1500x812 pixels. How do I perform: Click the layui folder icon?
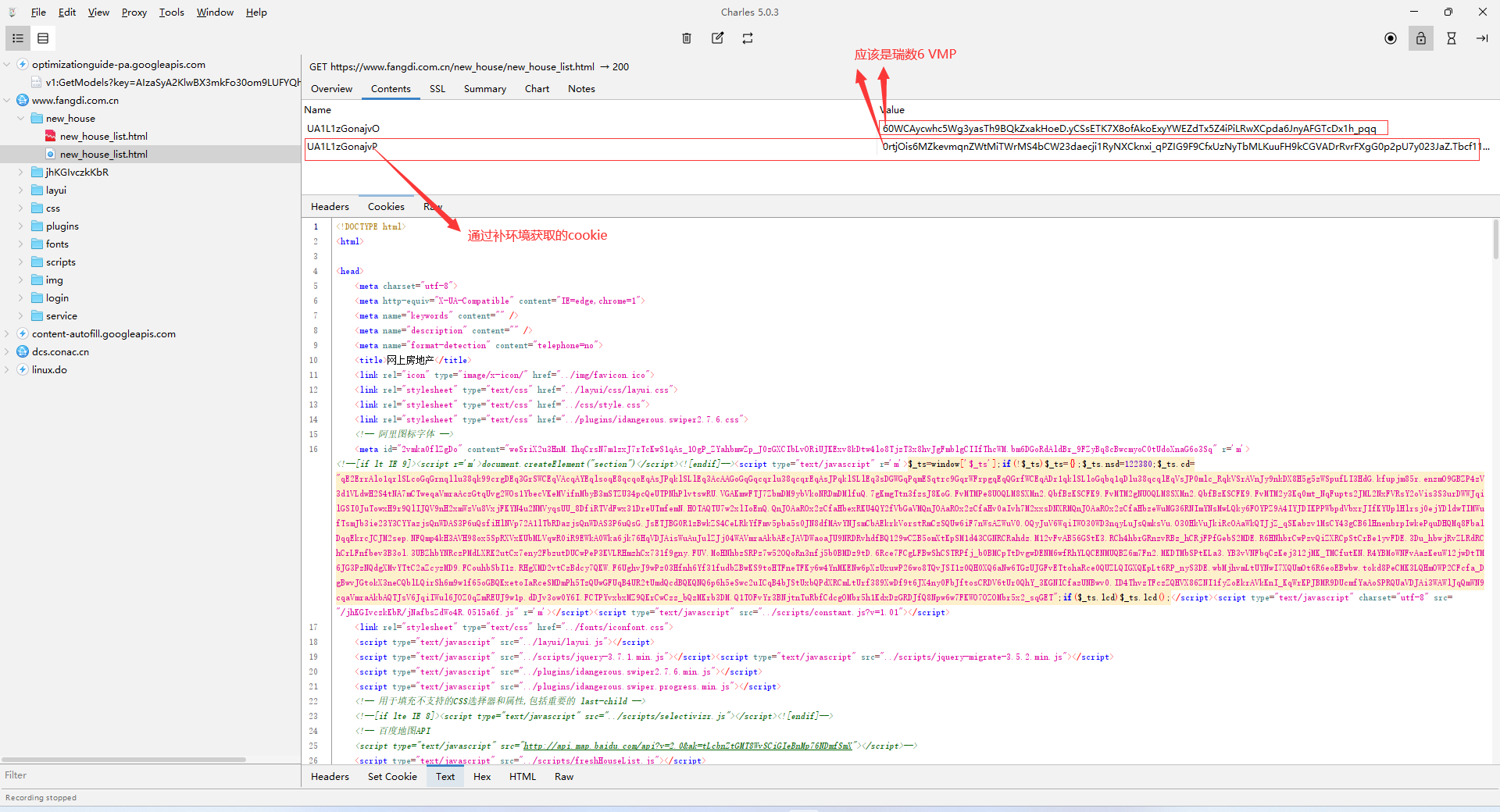(37, 190)
